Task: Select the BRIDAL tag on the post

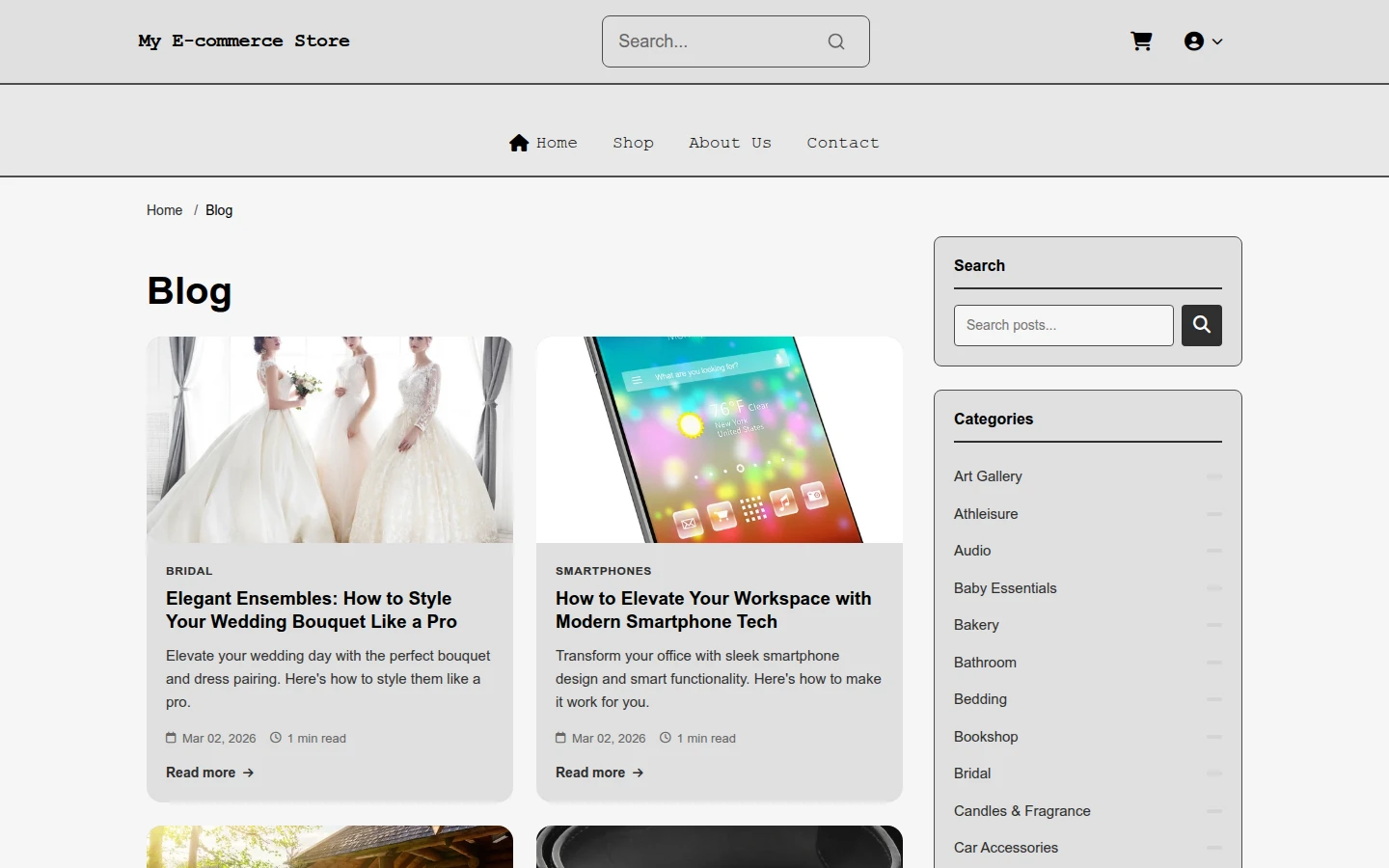Action: 189,571
